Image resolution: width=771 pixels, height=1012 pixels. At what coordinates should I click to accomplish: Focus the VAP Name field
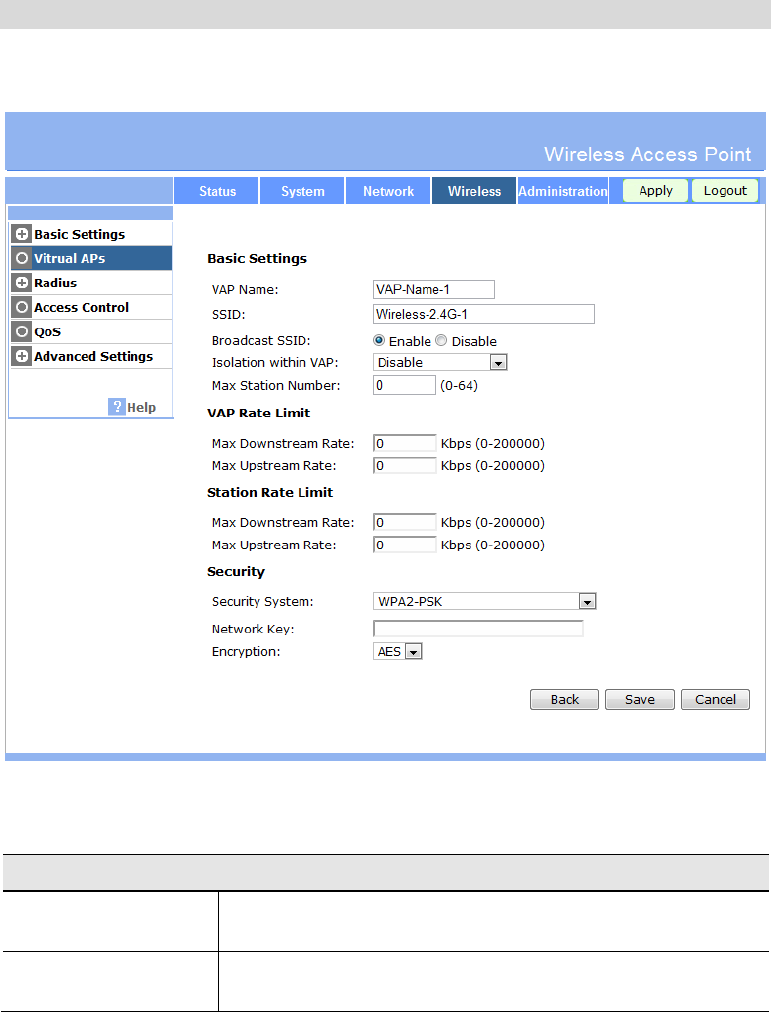tap(434, 289)
